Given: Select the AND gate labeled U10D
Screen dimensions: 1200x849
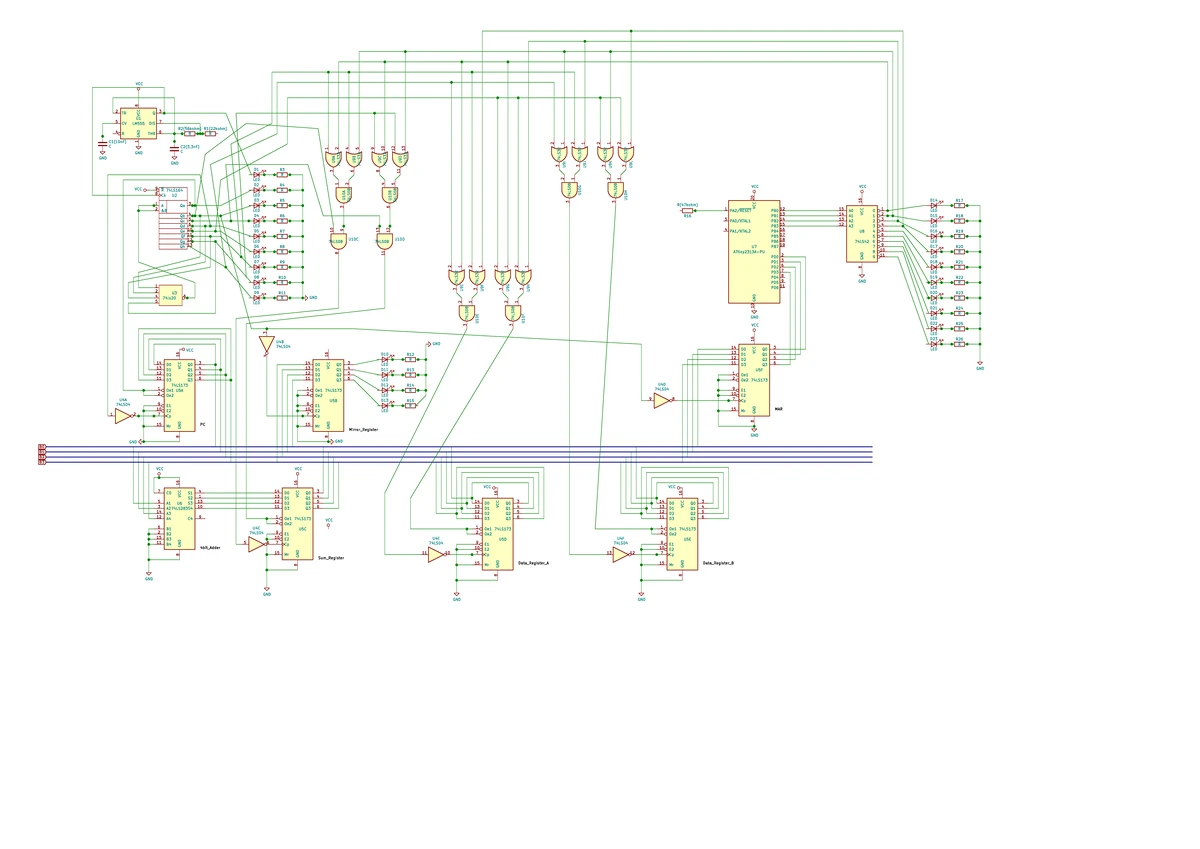Looking at the screenshot, I should pos(384,239).
